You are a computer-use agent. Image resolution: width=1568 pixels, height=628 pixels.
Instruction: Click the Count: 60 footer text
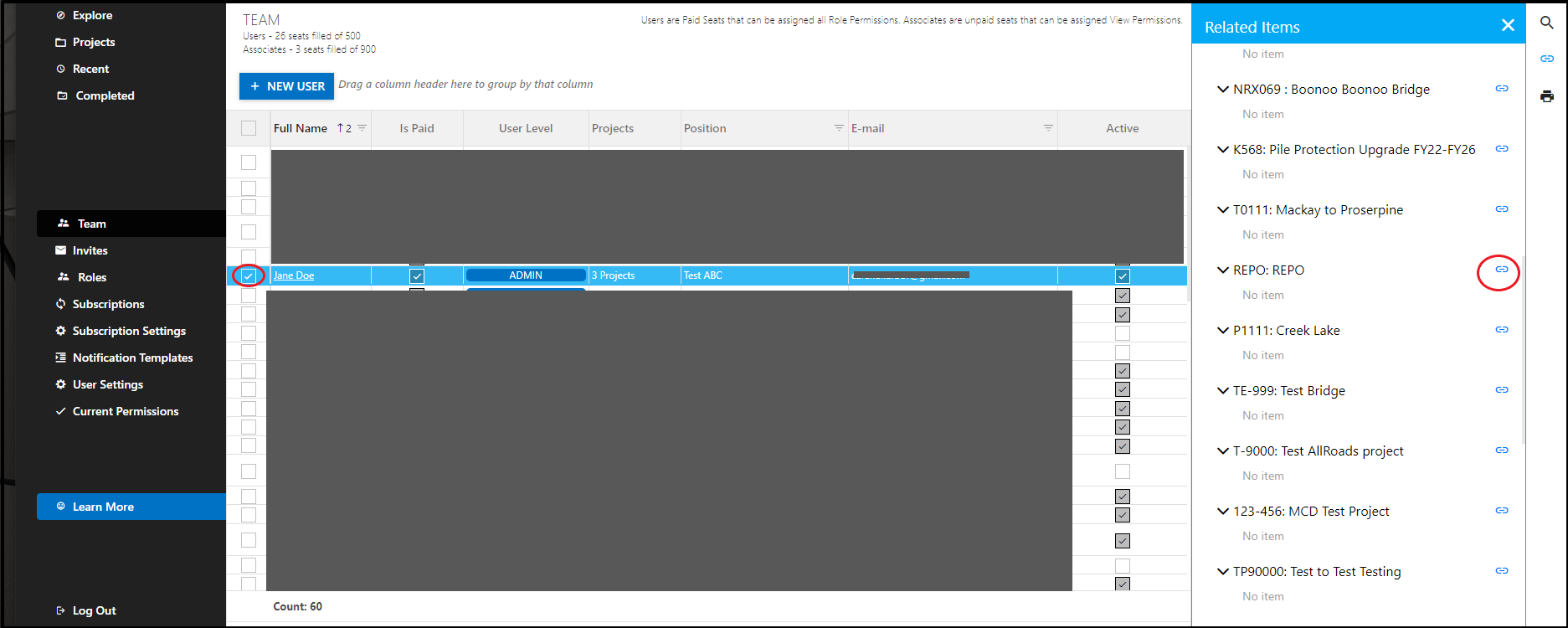[x=298, y=606]
